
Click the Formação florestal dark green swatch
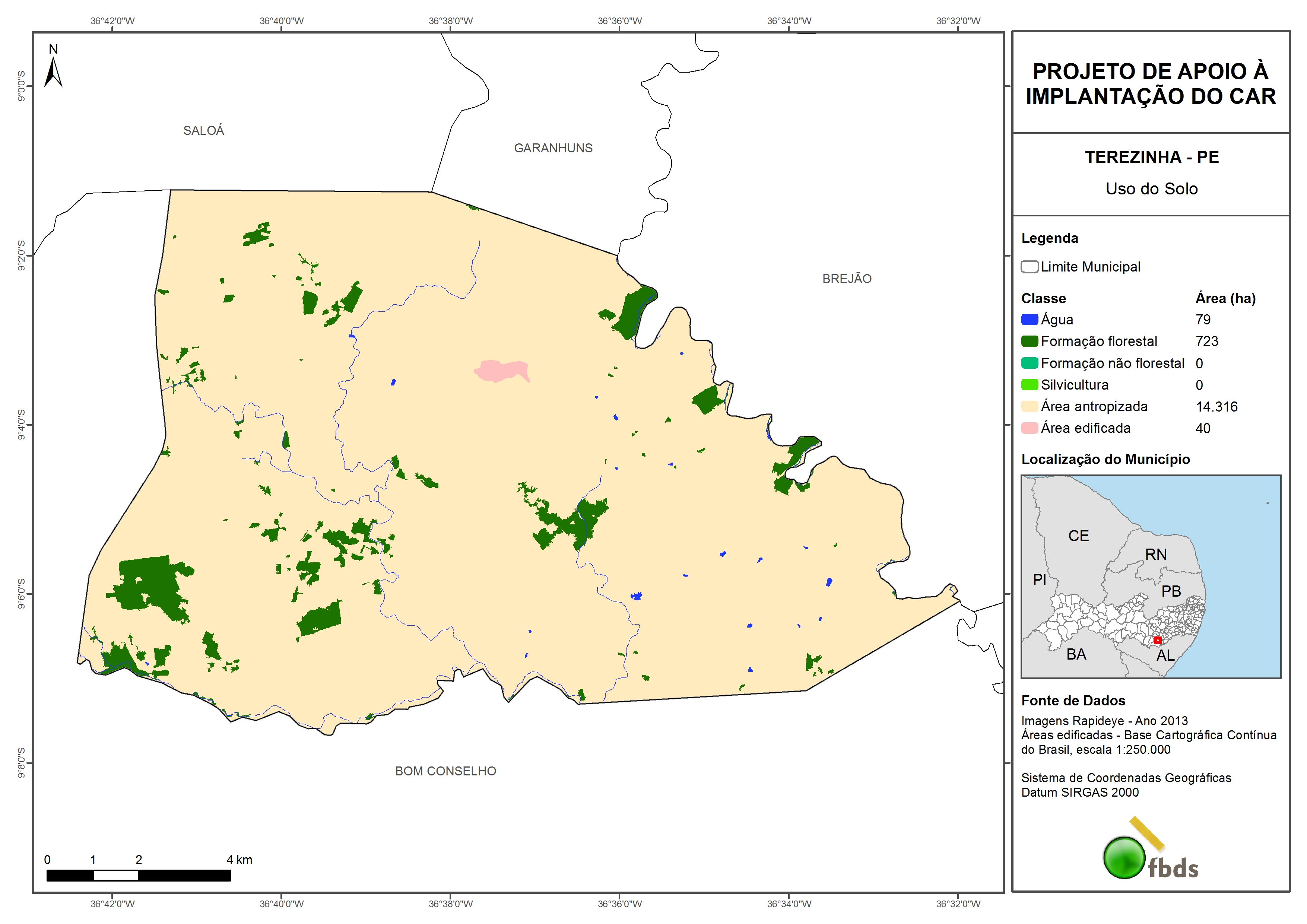1029,342
